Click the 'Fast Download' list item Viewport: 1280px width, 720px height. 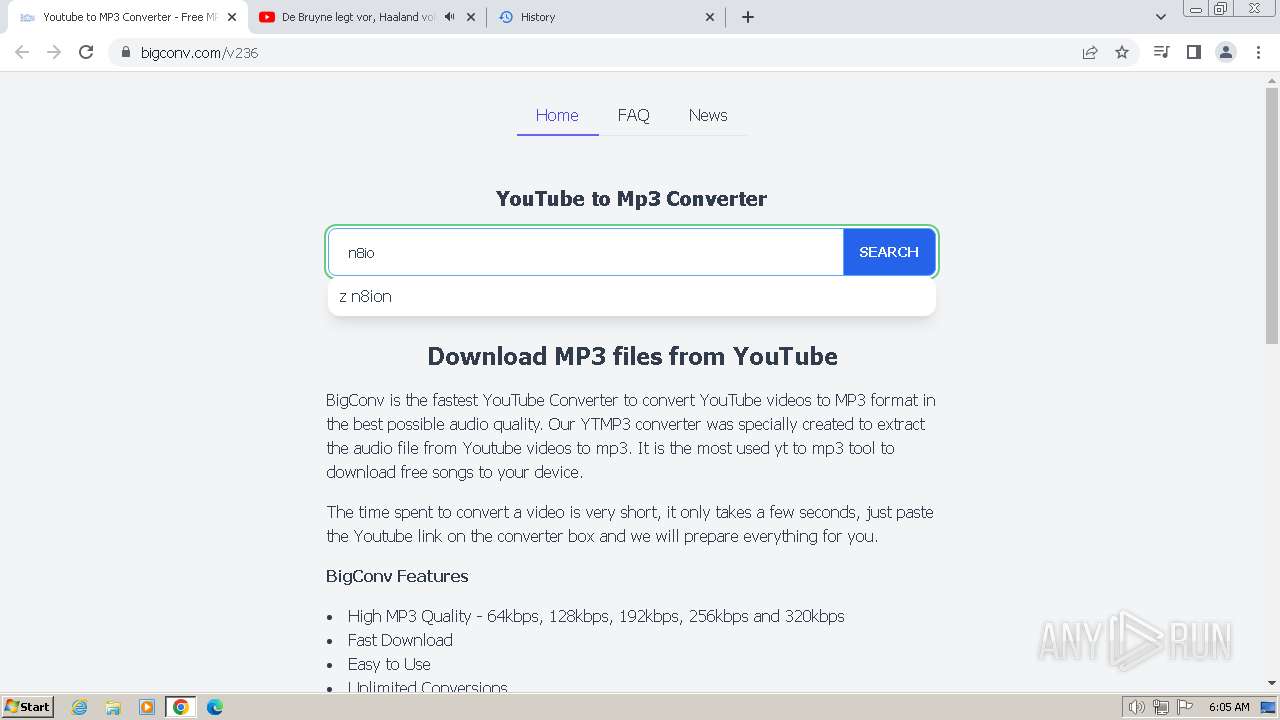click(400, 640)
